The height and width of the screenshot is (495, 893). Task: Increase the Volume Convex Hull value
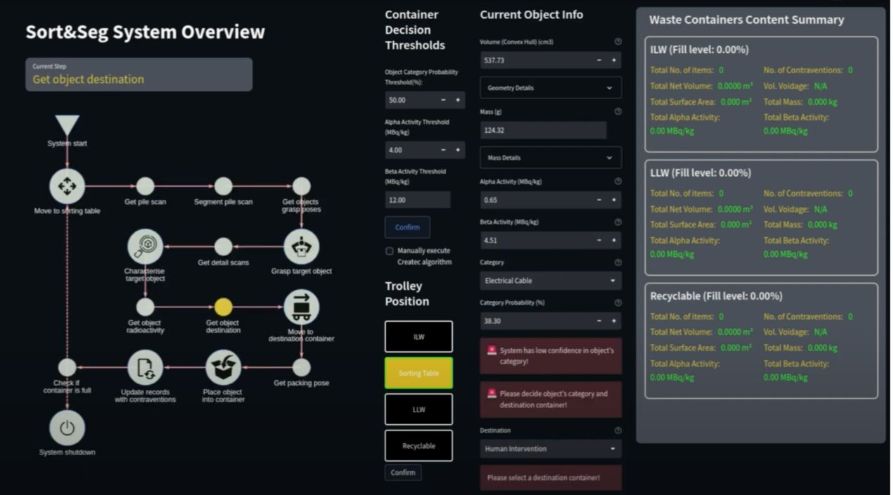(614, 60)
